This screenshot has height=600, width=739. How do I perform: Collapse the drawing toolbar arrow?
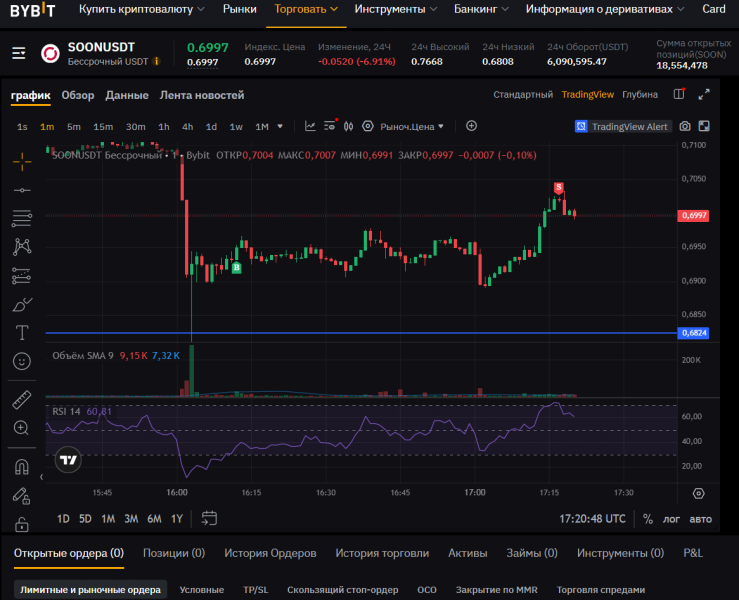click(x=41, y=477)
